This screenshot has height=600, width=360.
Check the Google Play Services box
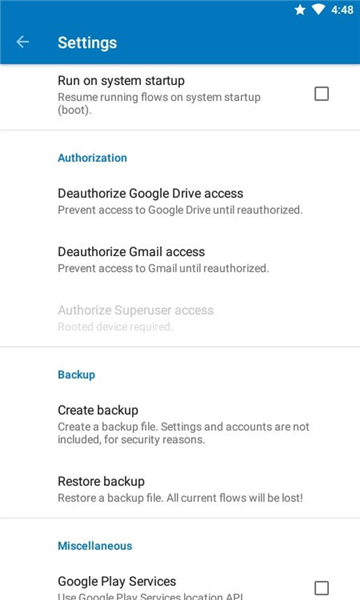(x=321, y=588)
